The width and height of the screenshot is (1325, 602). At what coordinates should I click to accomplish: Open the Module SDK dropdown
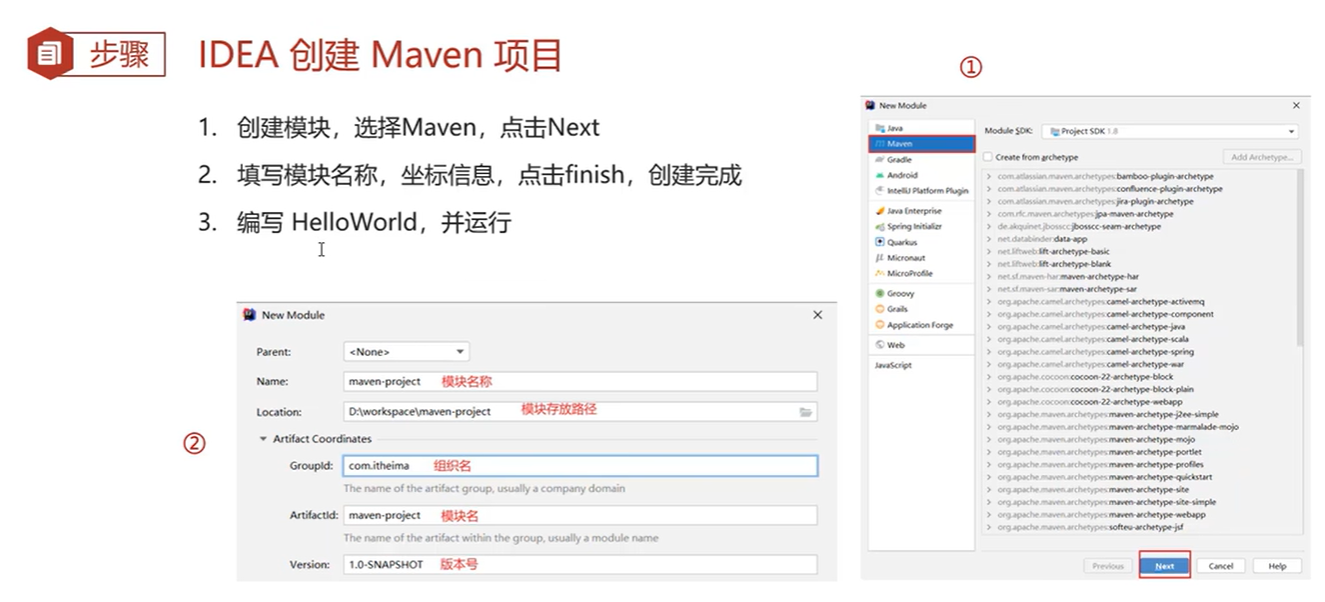1170,131
